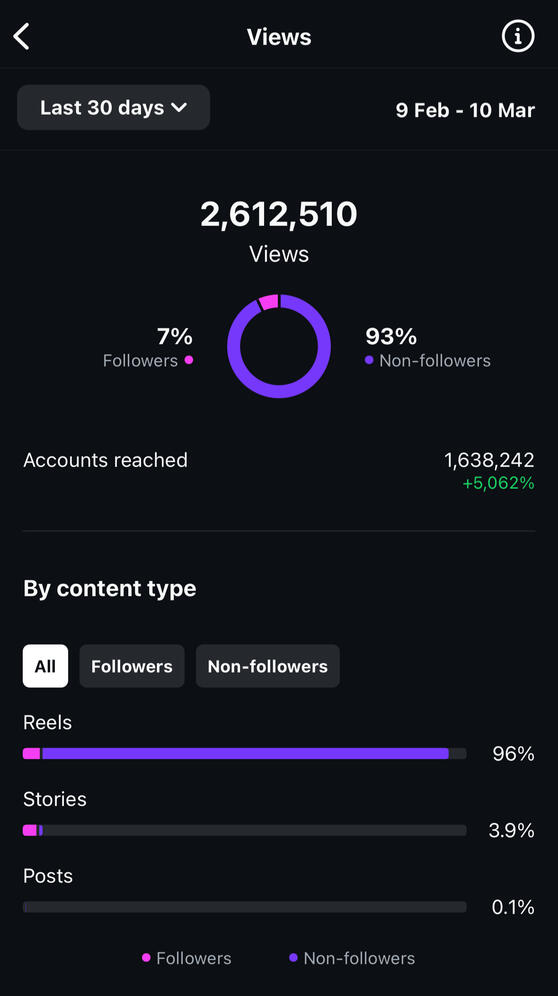Viewport: 558px width, 996px height.
Task: Tap the chevron next to Last 30 days
Action: point(180,107)
